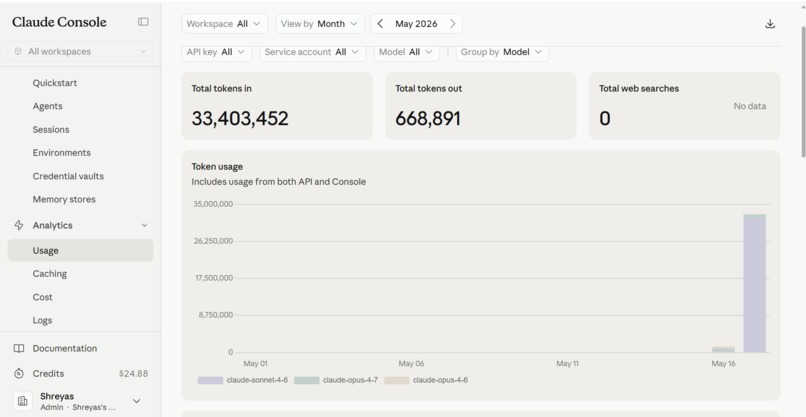Click the page vertical scrollbar

coord(802,92)
